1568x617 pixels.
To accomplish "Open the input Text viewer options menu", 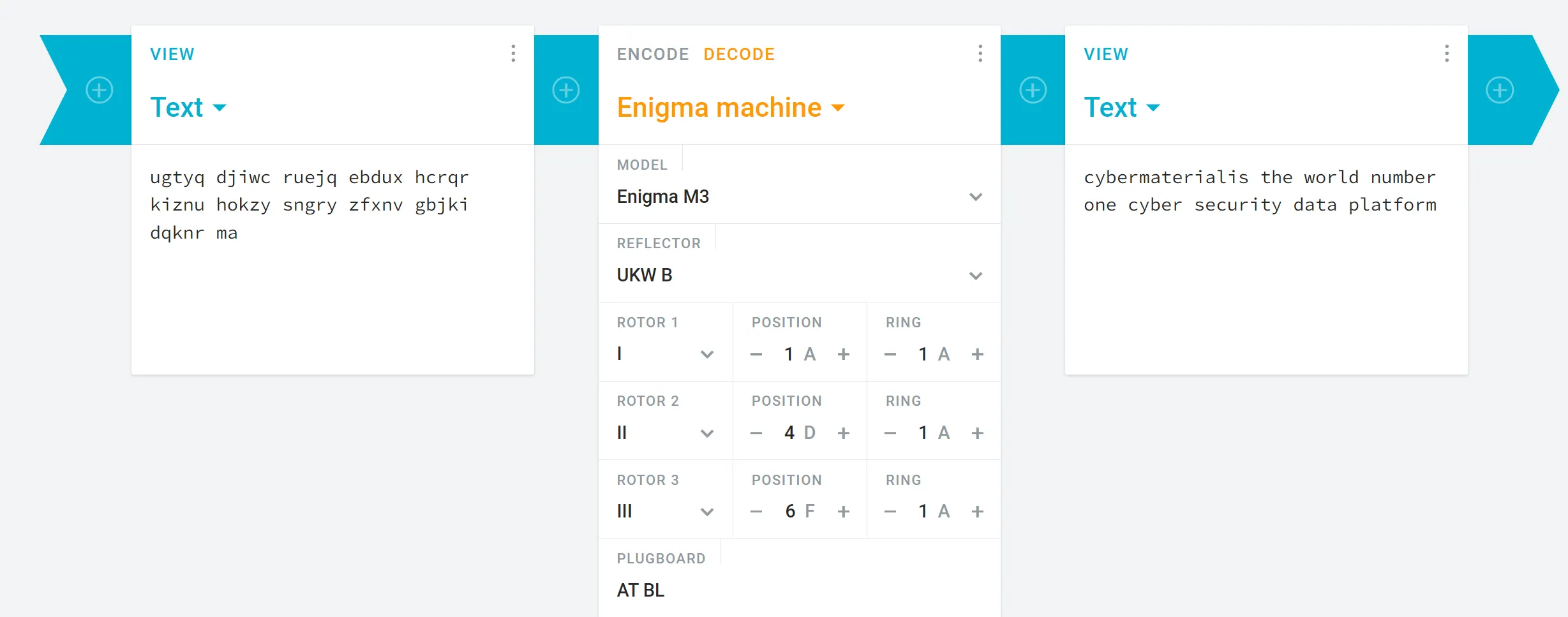I will (513, 54).
